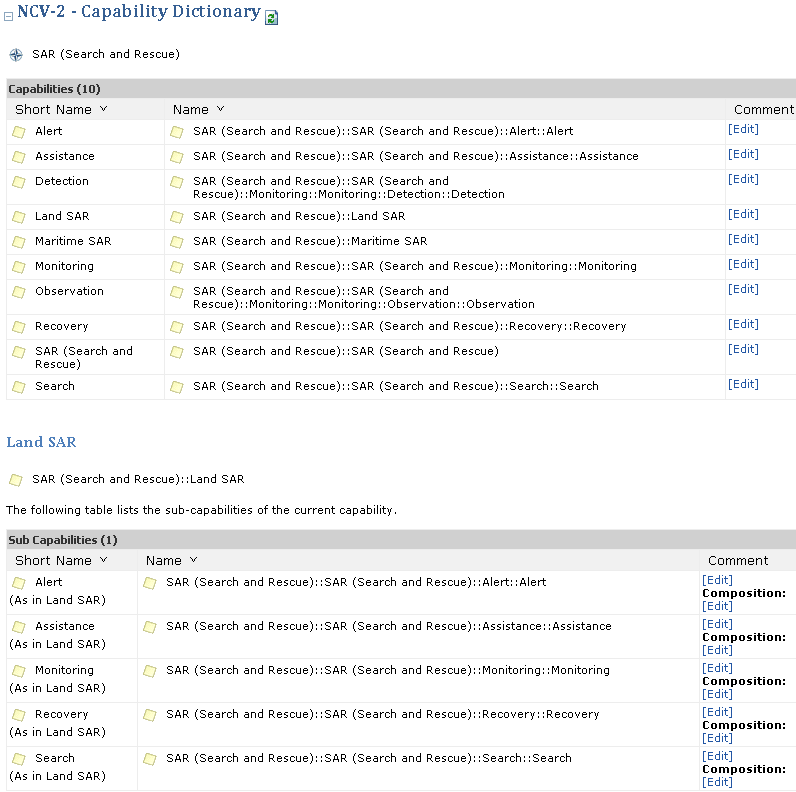Open Short Name sort dropdown in Capabilities table
The image size is (796, 792).
[x=104, y=109]
